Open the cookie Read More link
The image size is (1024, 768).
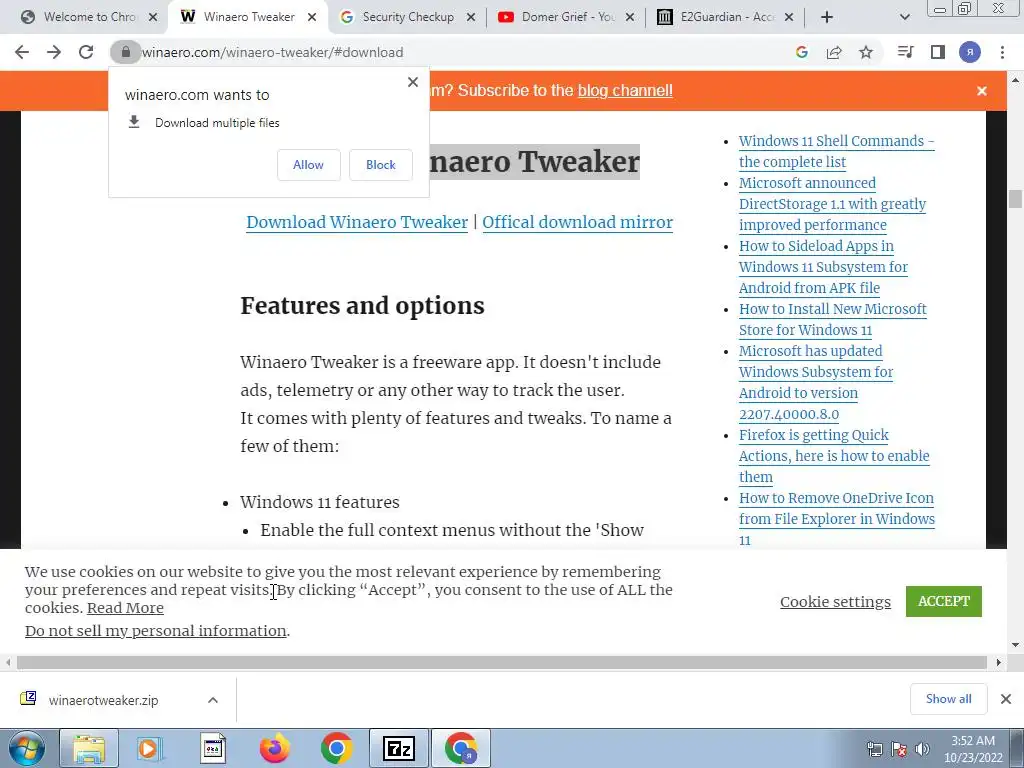pyautogui.click(x=125, y=608)
